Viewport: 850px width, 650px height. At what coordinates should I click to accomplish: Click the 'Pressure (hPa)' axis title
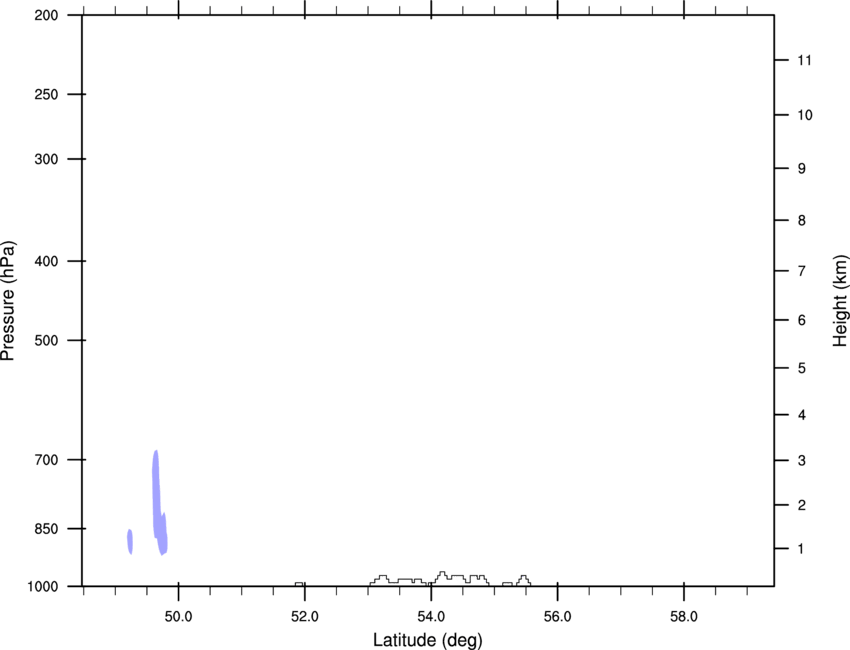[8, 301]
